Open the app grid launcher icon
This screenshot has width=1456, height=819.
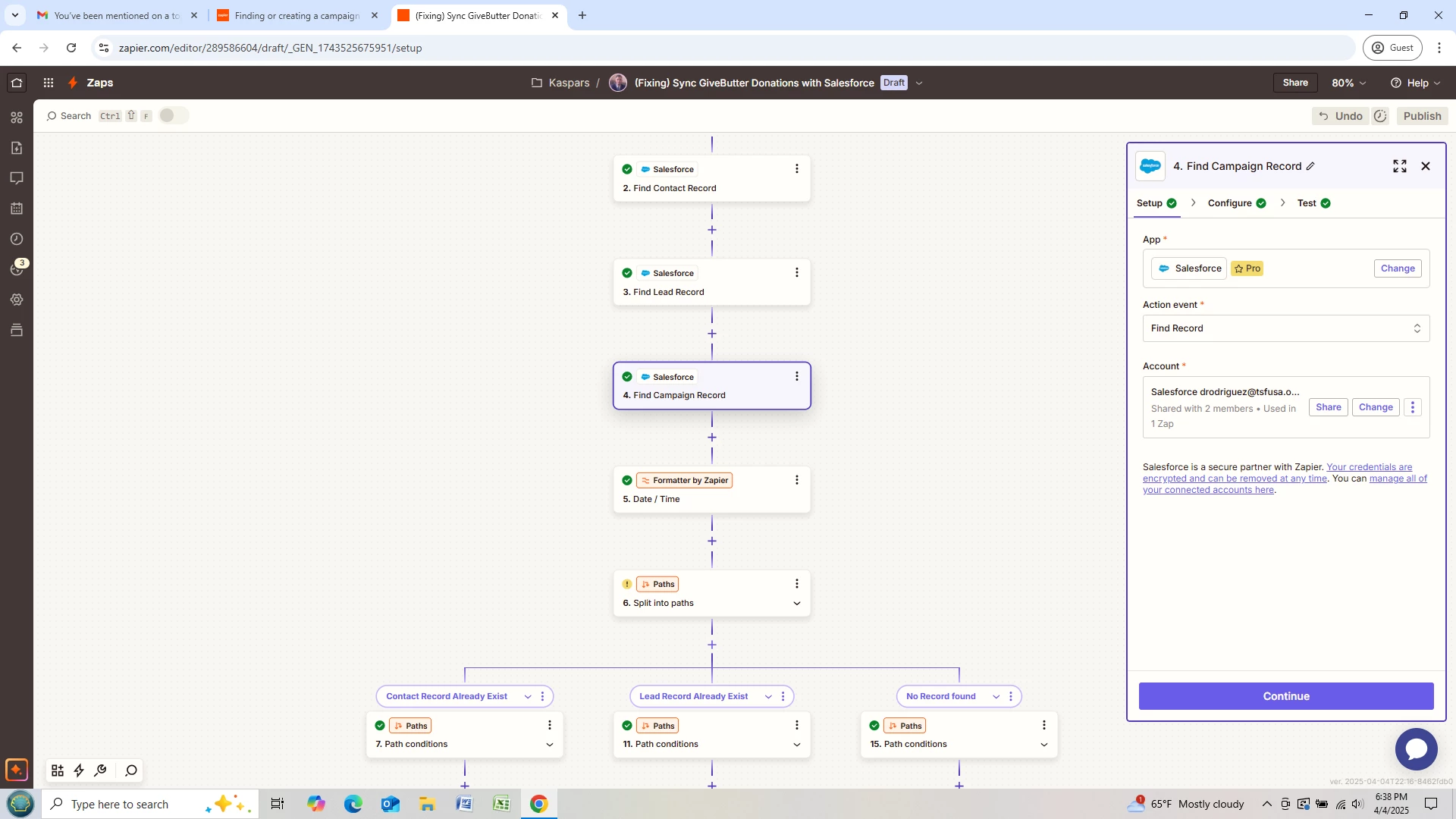[48, 83]
